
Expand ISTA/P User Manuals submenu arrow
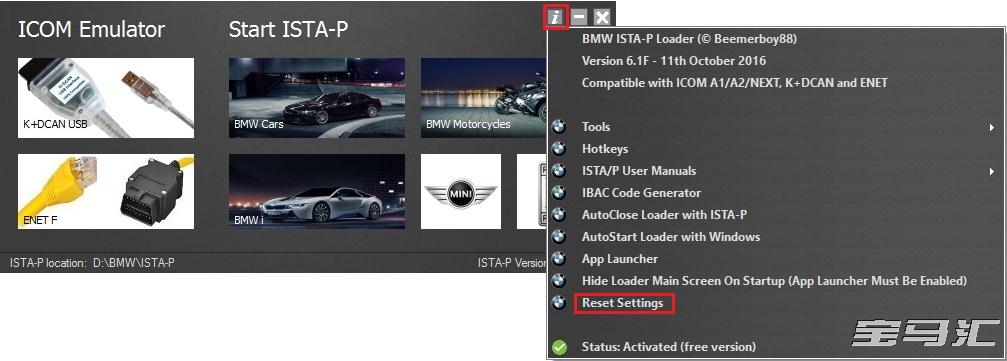coord(992,172)
